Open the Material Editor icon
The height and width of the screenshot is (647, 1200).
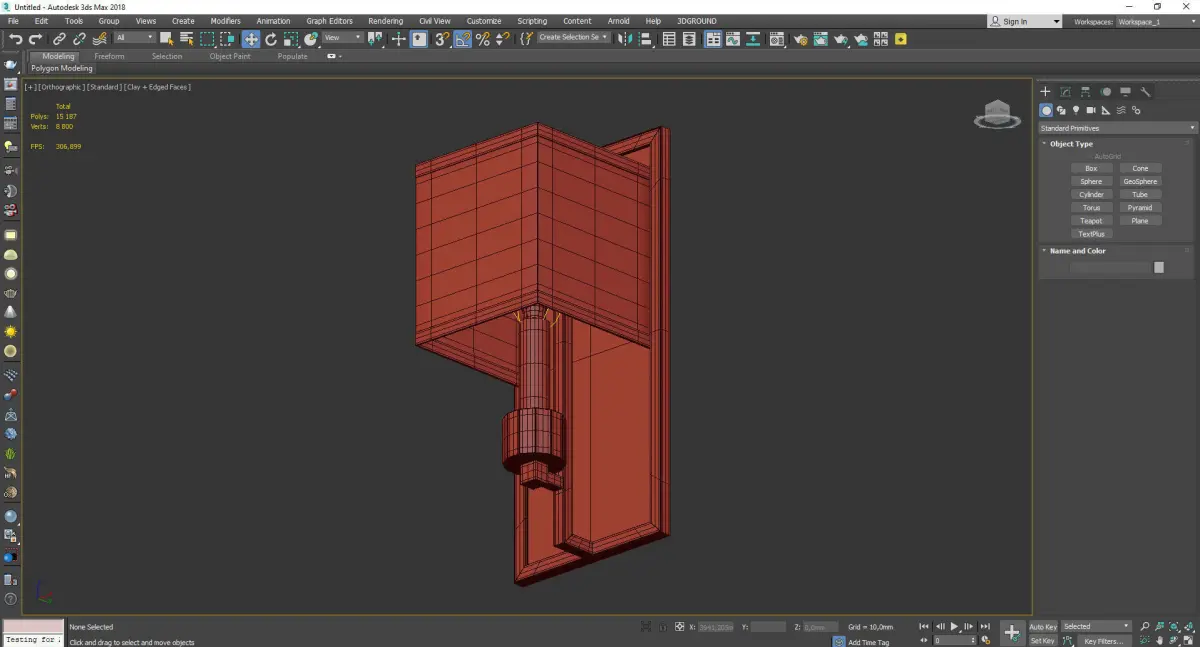point(776,39)
